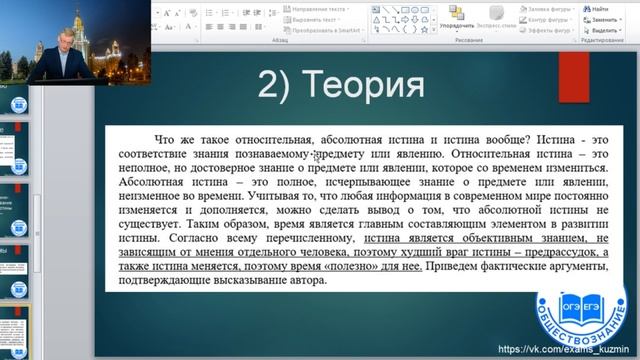640x360 pixels.
Task: Align paragraph text right
Action: coord(232,27)
